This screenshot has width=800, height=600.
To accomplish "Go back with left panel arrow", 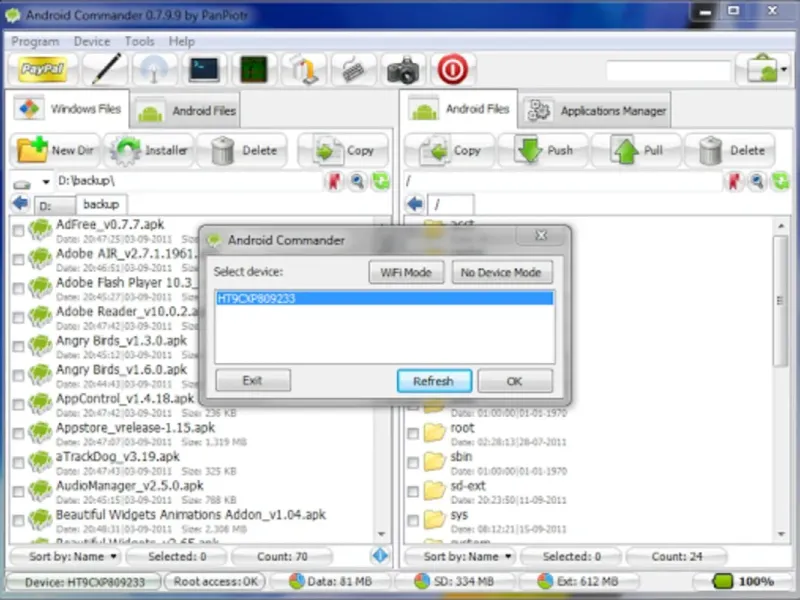I will 21,204.
